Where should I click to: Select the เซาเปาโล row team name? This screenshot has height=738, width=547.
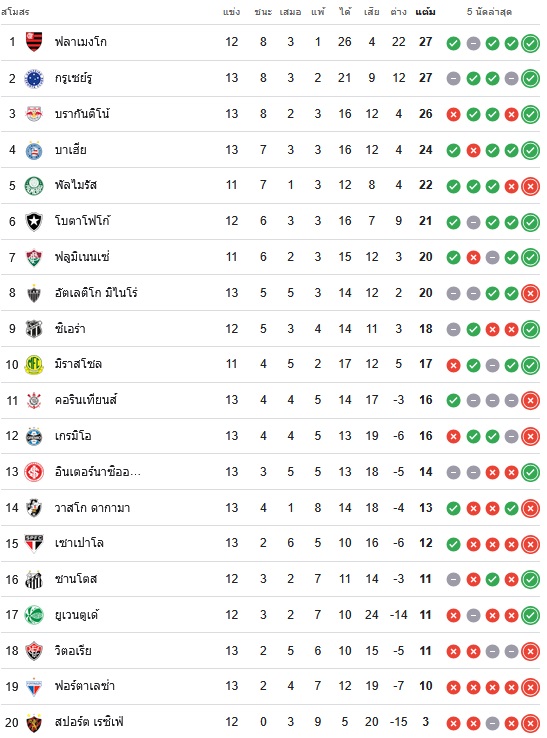(x=79, y=543)
